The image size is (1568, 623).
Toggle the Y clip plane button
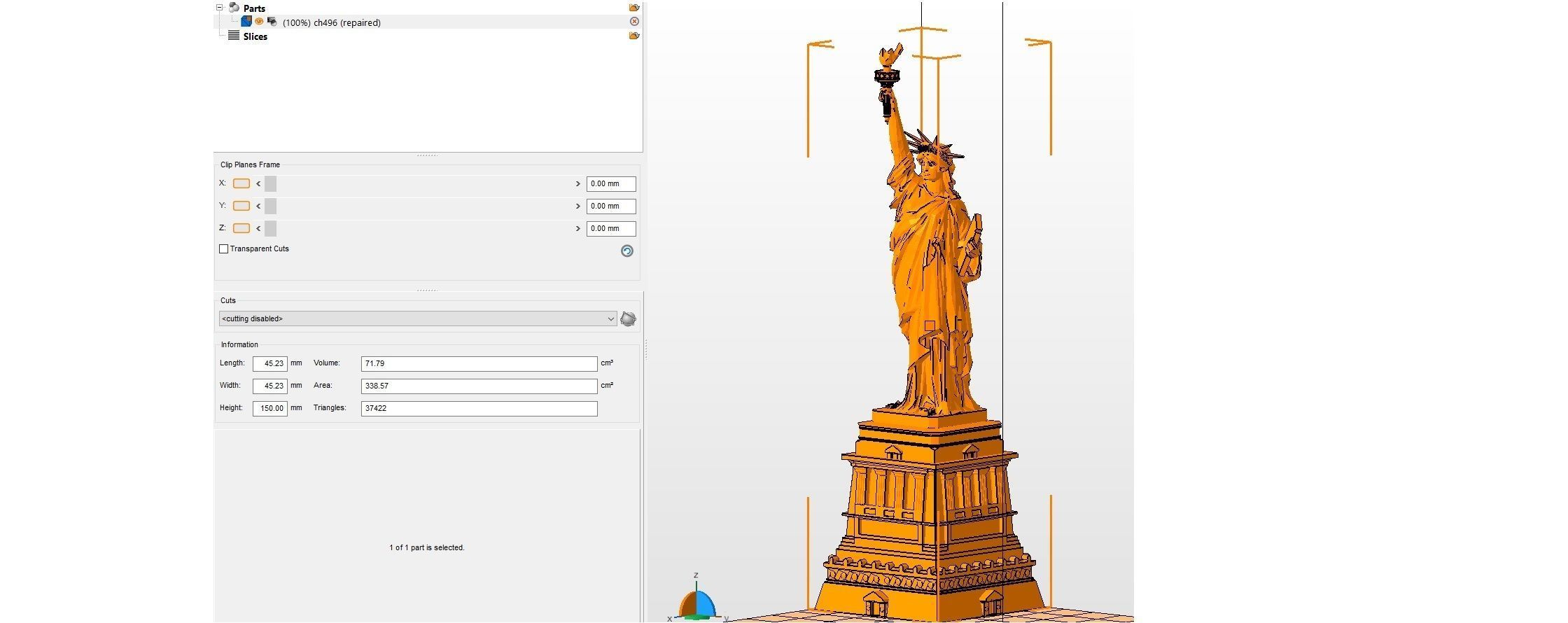pos(241,206)
